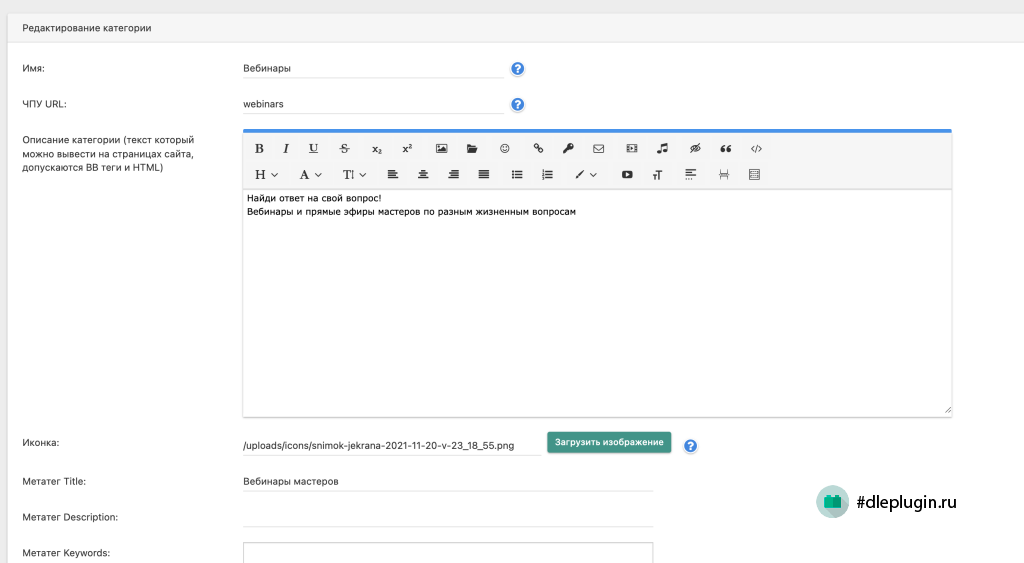The height and width of the screenshot is (563, 1024).
Task: Toggle underline formatting
Action: pyautogui.click(x=313, y=149)
